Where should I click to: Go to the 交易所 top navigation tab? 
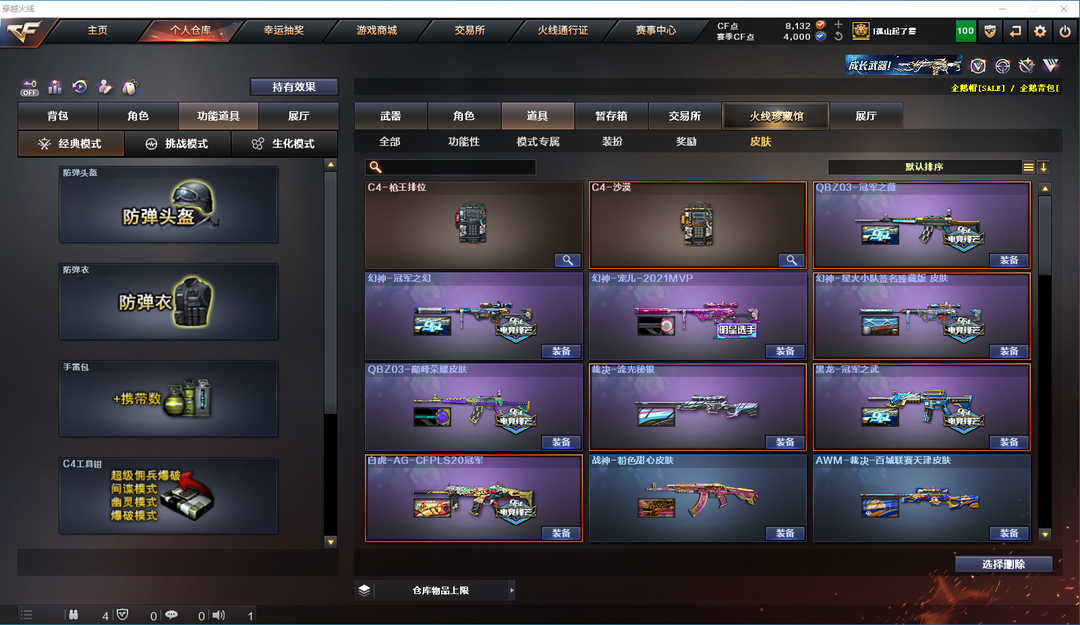tap(470, 30)
